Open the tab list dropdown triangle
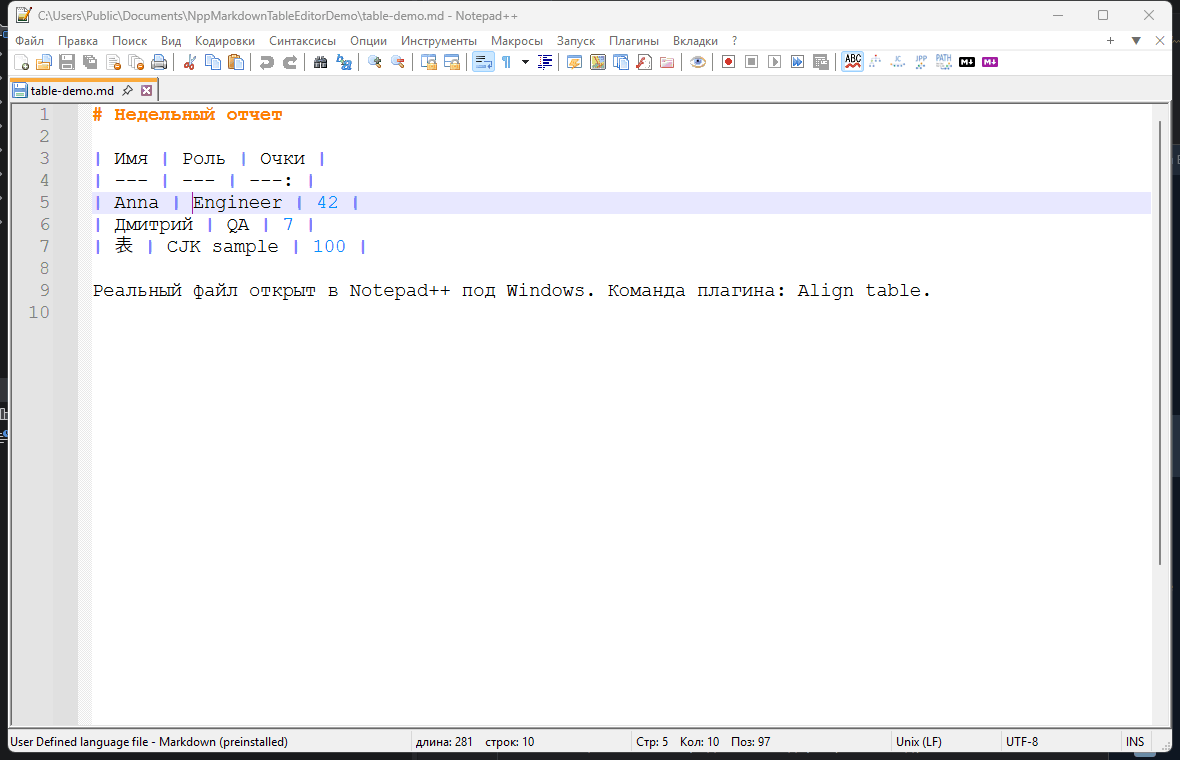Viewport: 1180px width, 760px height. coord(1136,41)
